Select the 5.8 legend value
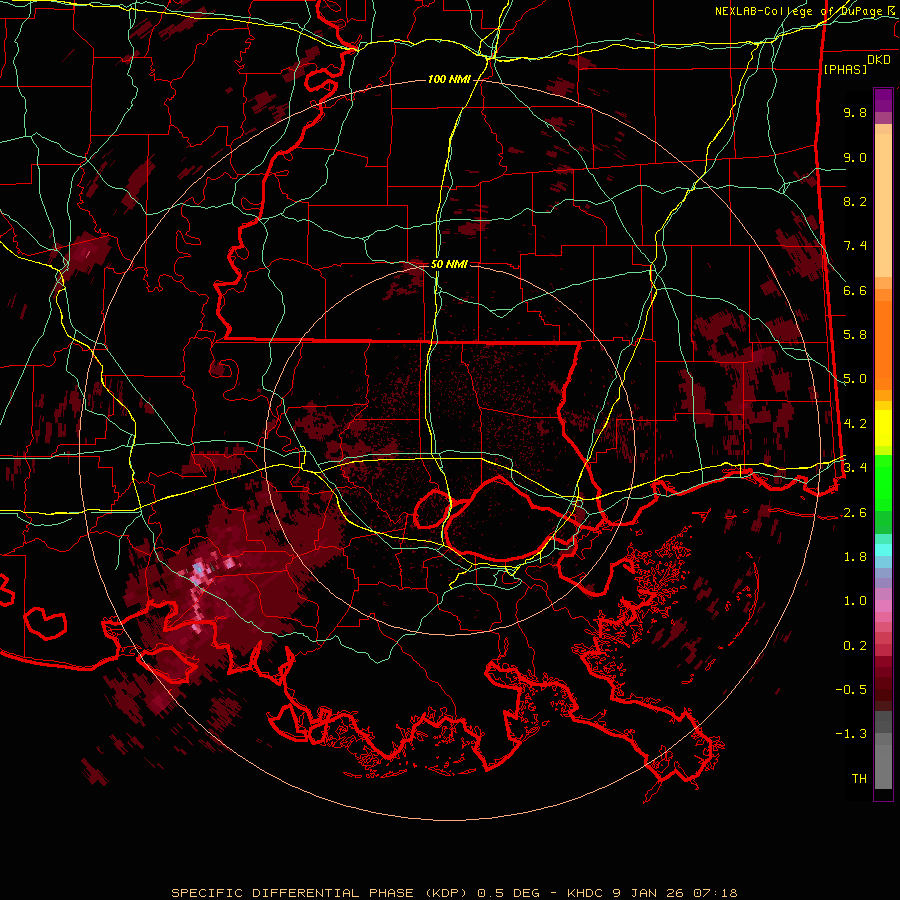Screen dimensions: 900x900 [855, 334]
